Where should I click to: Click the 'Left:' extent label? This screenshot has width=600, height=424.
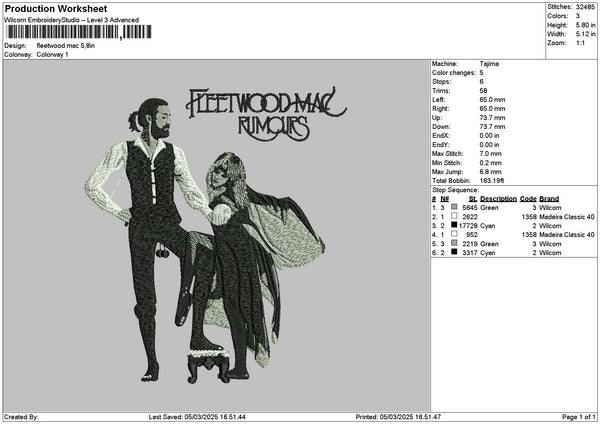click(x=439, y=100)
